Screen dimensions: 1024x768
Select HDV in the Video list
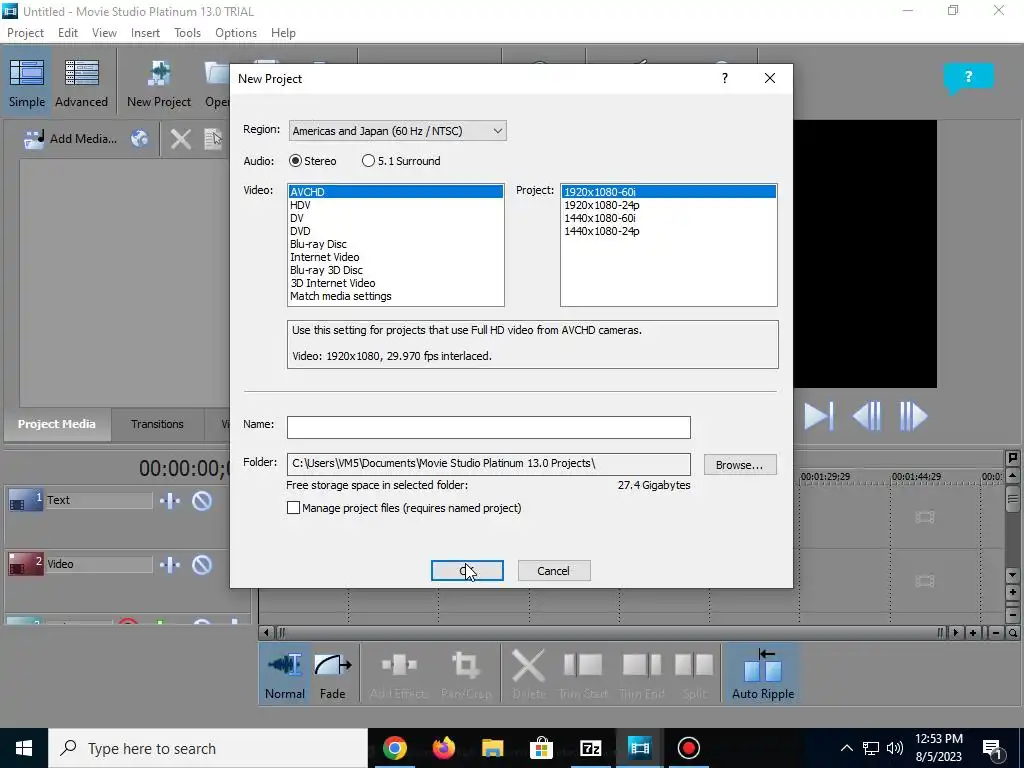point(396,205)
